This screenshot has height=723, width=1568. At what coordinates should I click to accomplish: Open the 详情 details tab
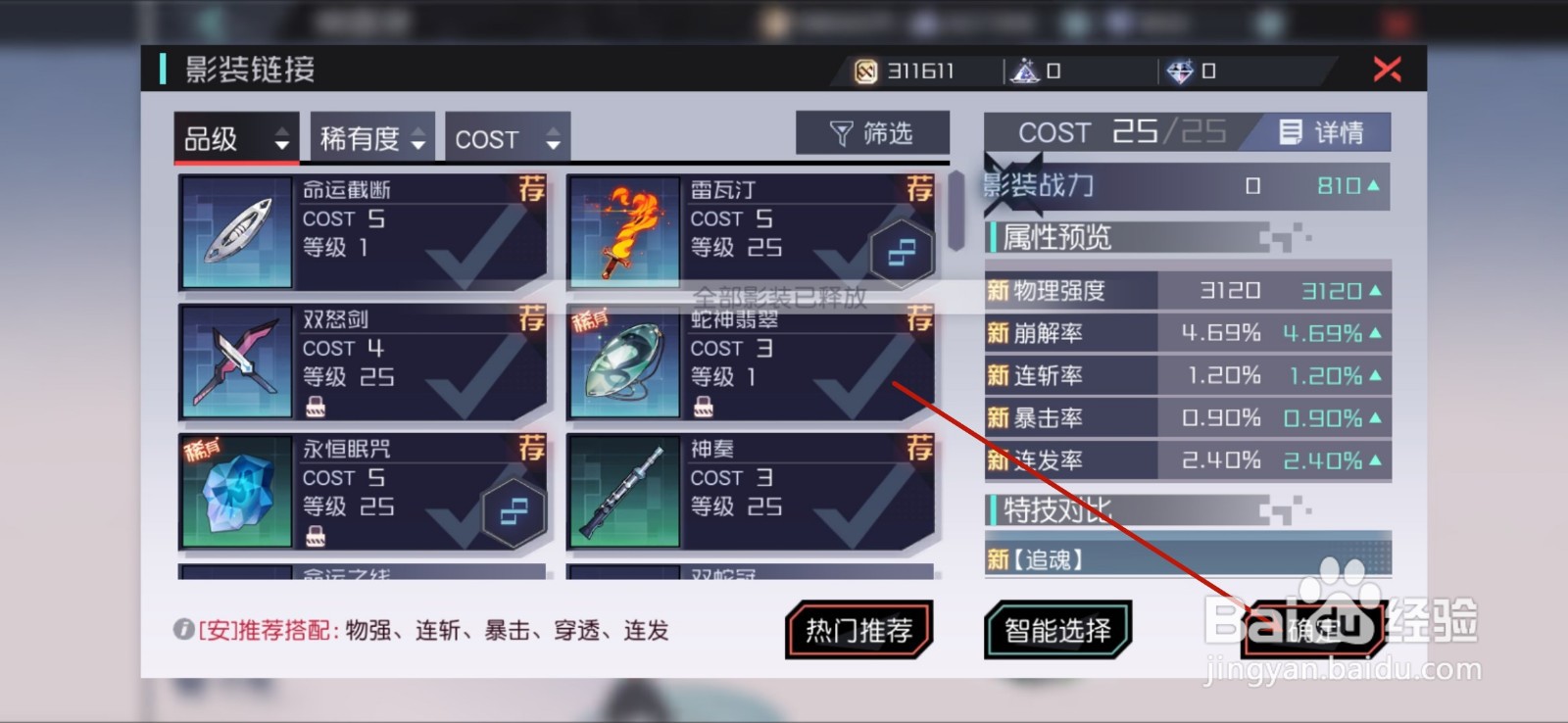coord(1321,132)
